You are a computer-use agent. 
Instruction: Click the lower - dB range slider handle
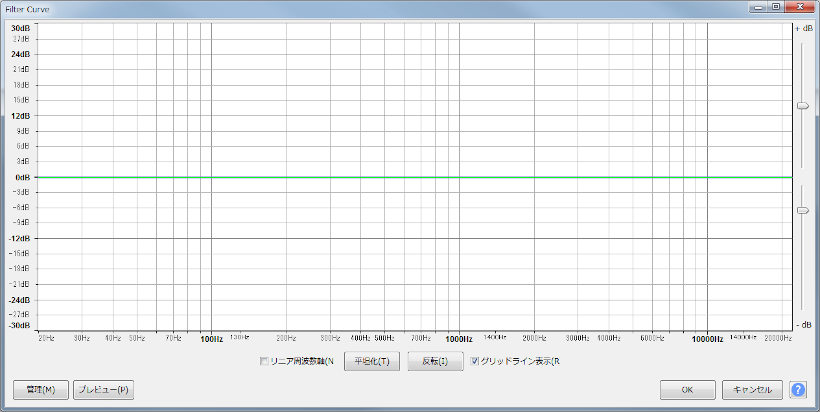click(x=802, y=210)
